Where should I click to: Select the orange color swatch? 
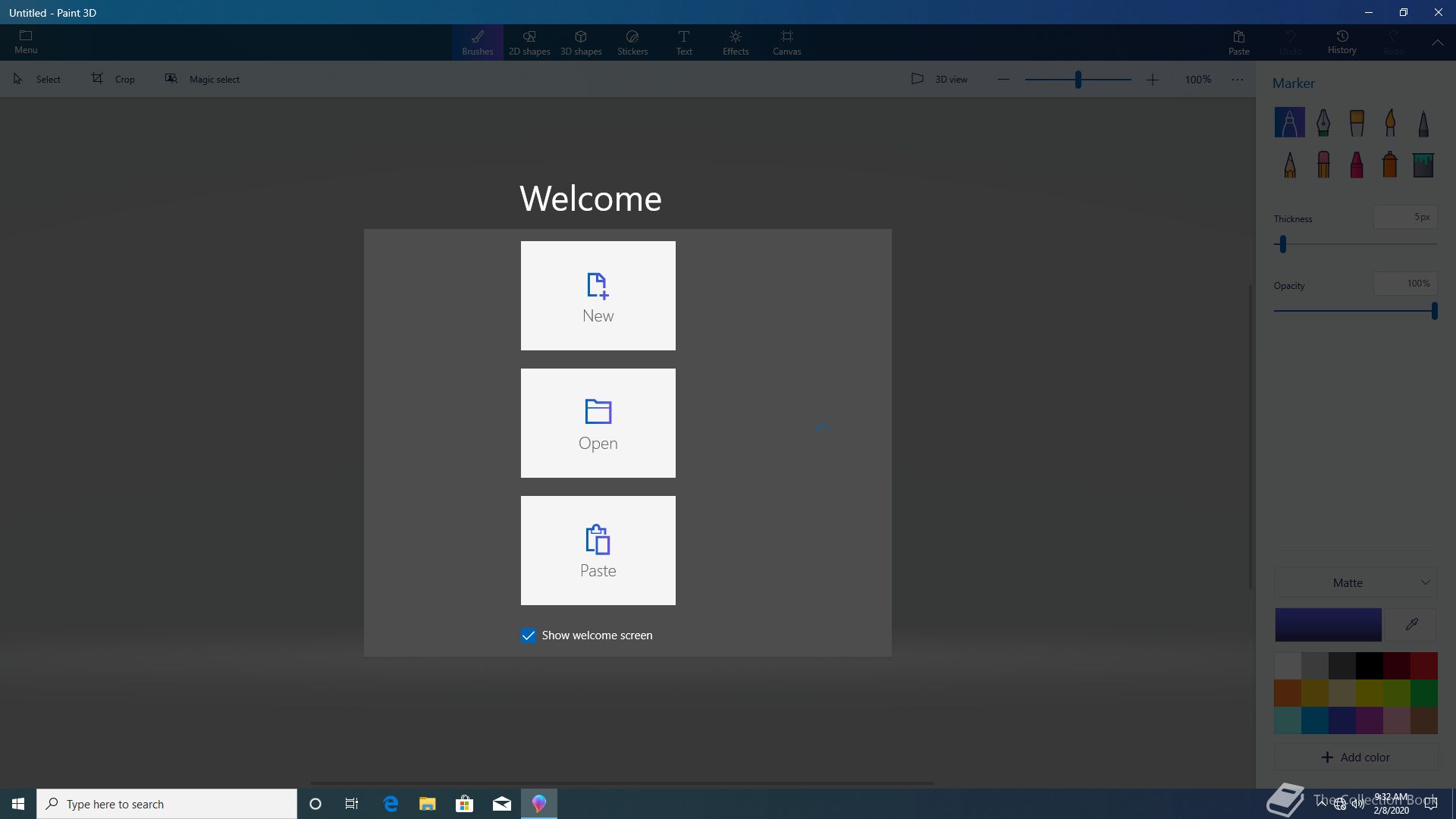(1288, 693)
